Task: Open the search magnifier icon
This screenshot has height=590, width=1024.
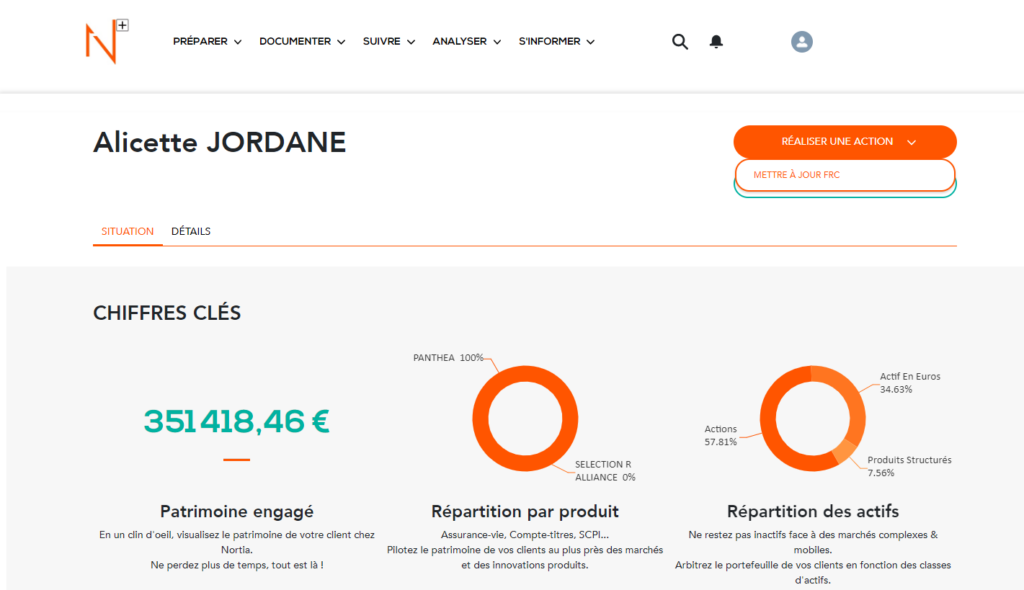Action: pyautogui.click(x=680, y=42)
